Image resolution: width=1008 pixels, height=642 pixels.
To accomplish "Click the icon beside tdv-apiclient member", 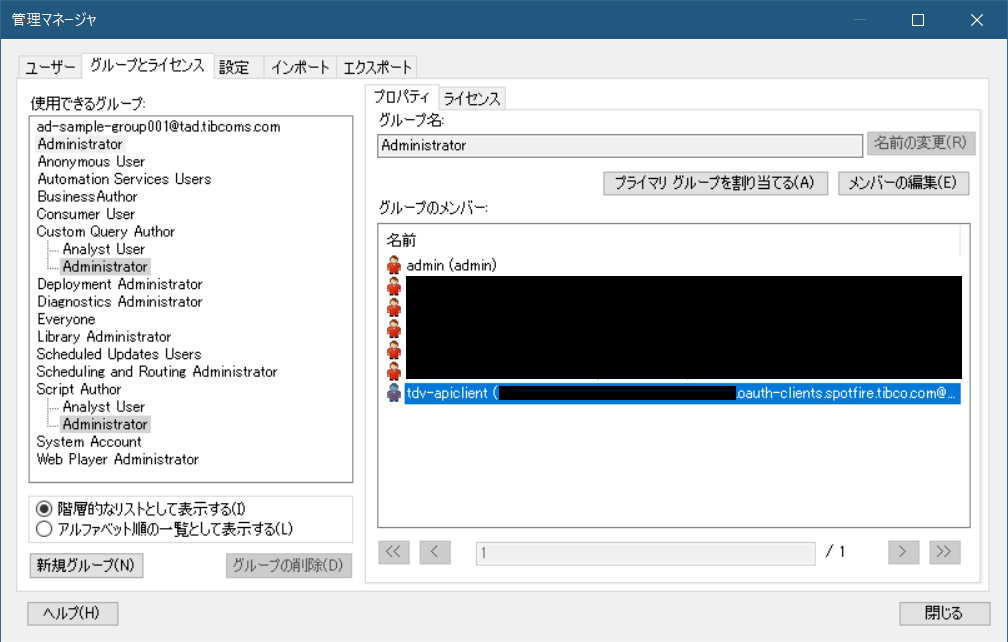I will point(393,393).
